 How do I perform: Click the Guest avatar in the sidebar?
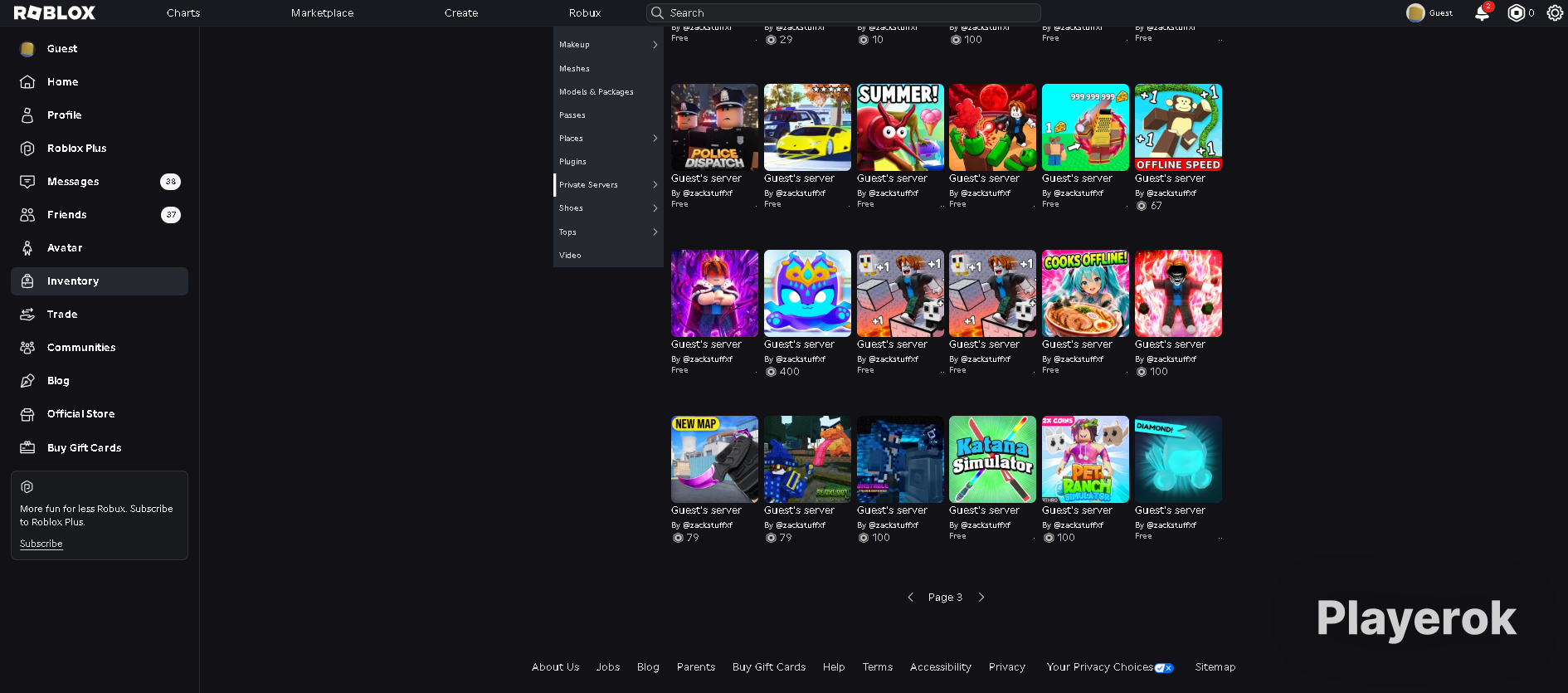tap(27, 49)
